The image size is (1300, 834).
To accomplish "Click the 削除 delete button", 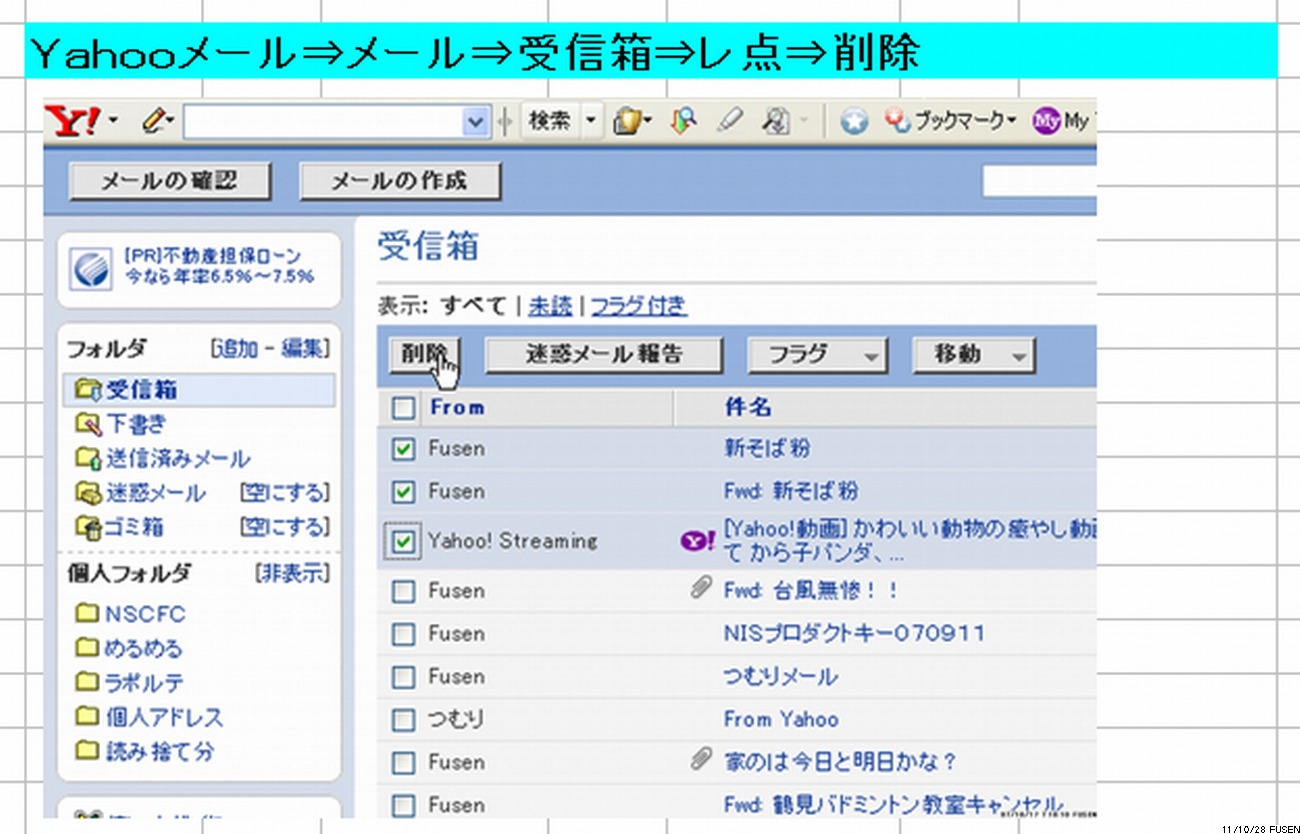I will [x=424, y=354].
